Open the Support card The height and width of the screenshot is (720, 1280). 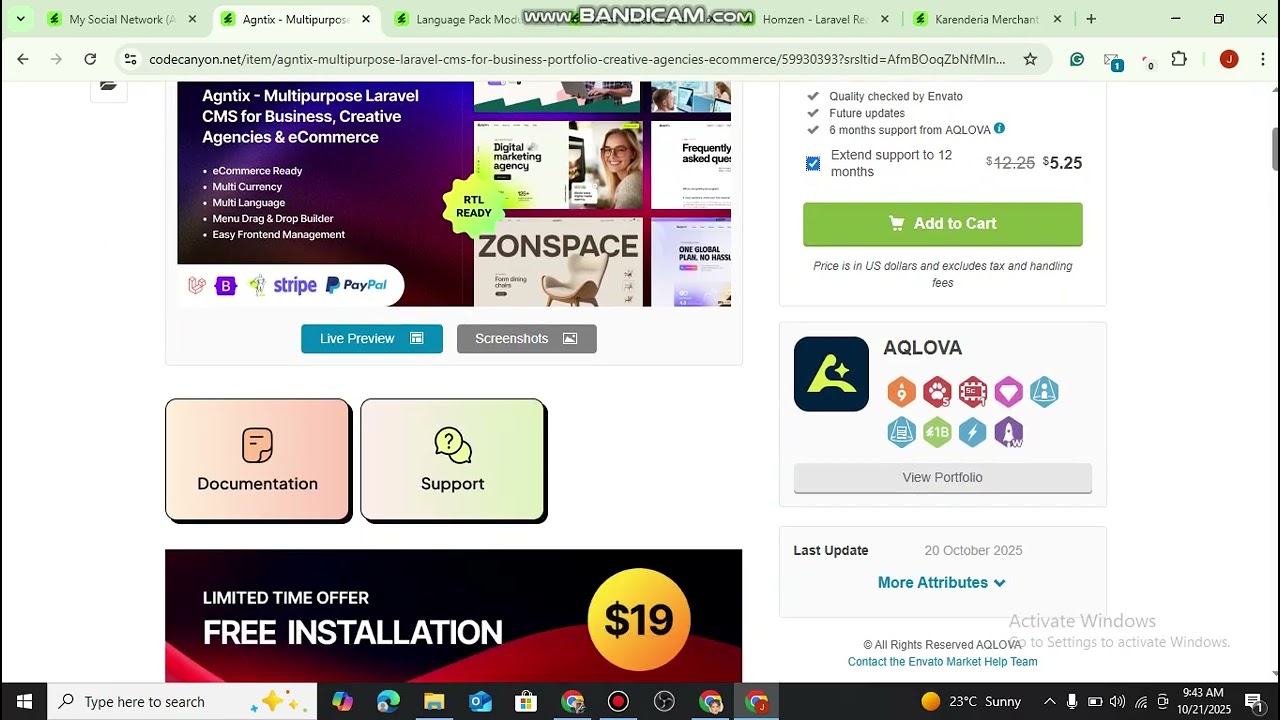pos(453,460)
